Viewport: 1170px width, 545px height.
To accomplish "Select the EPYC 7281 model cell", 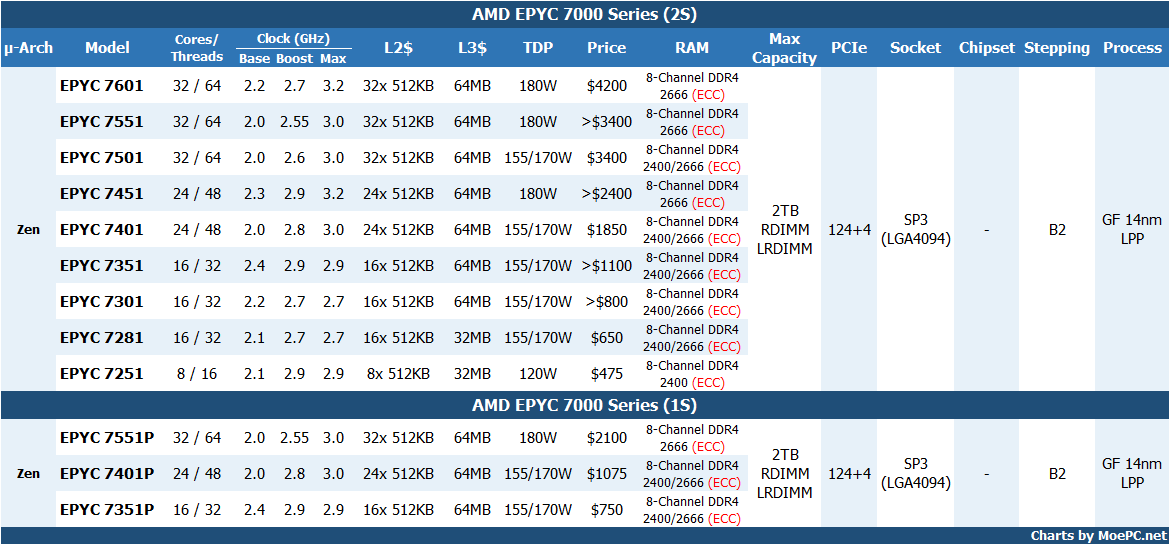I will [101, 337].
